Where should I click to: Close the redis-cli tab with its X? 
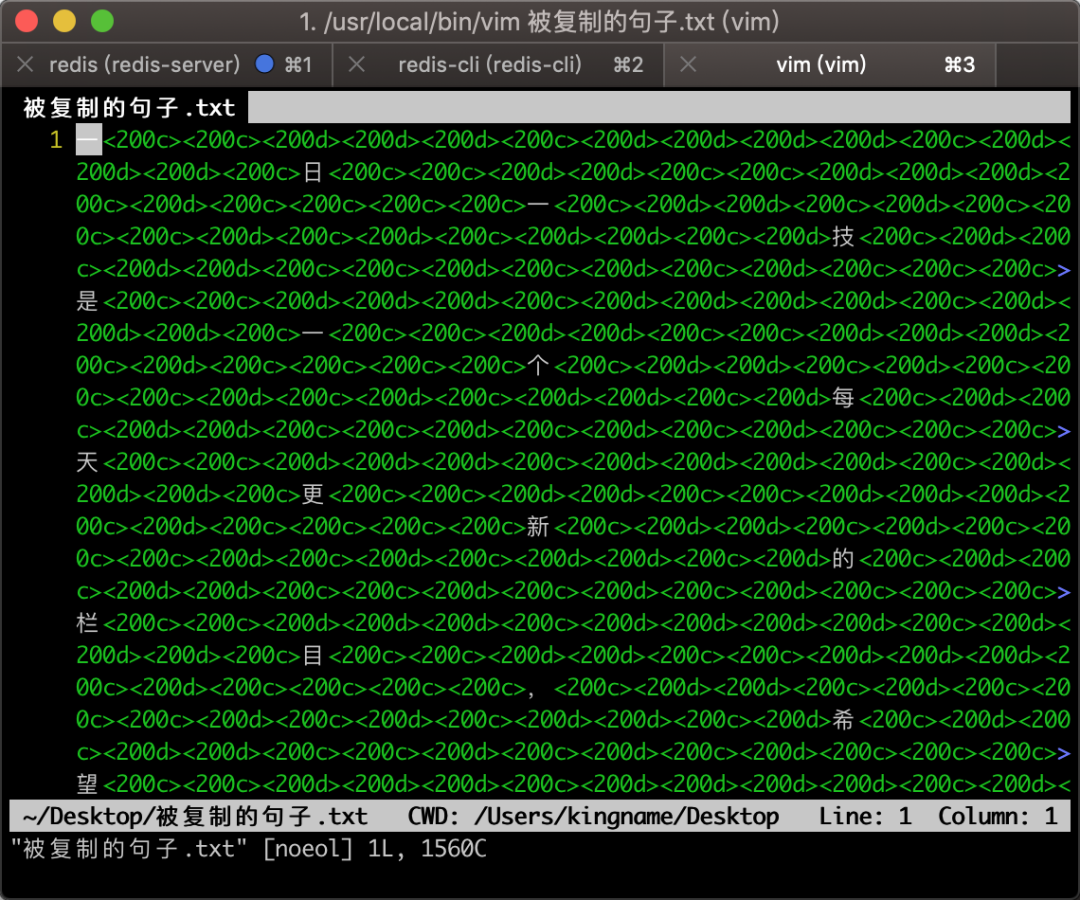[356, 65]
